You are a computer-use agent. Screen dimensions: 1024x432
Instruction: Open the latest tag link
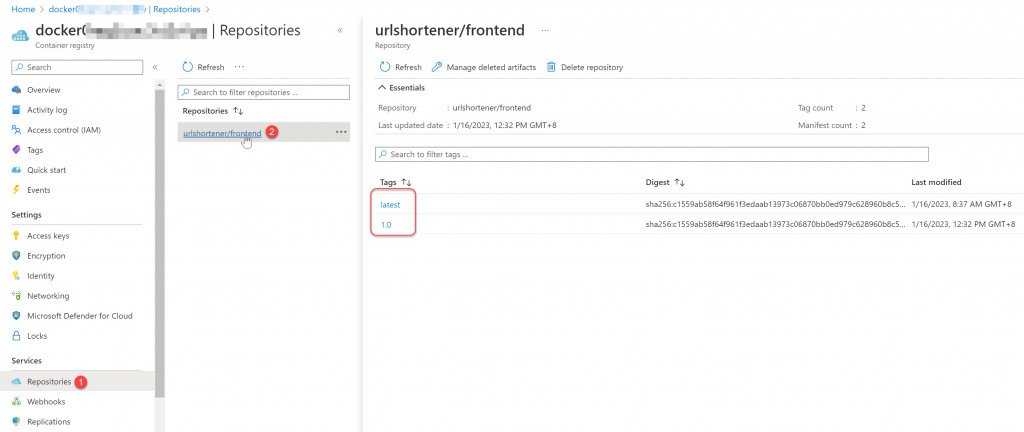pyautogui.click(x=390, y=204)
